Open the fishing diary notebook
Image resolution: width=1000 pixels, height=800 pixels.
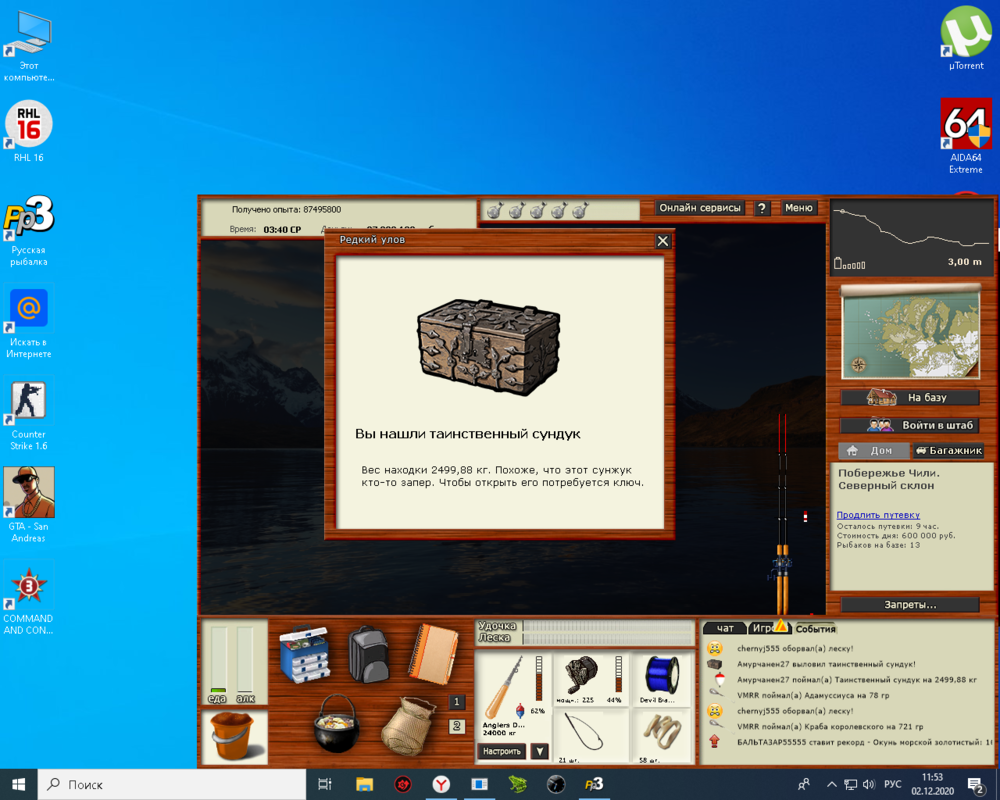[x=432, y=652]
